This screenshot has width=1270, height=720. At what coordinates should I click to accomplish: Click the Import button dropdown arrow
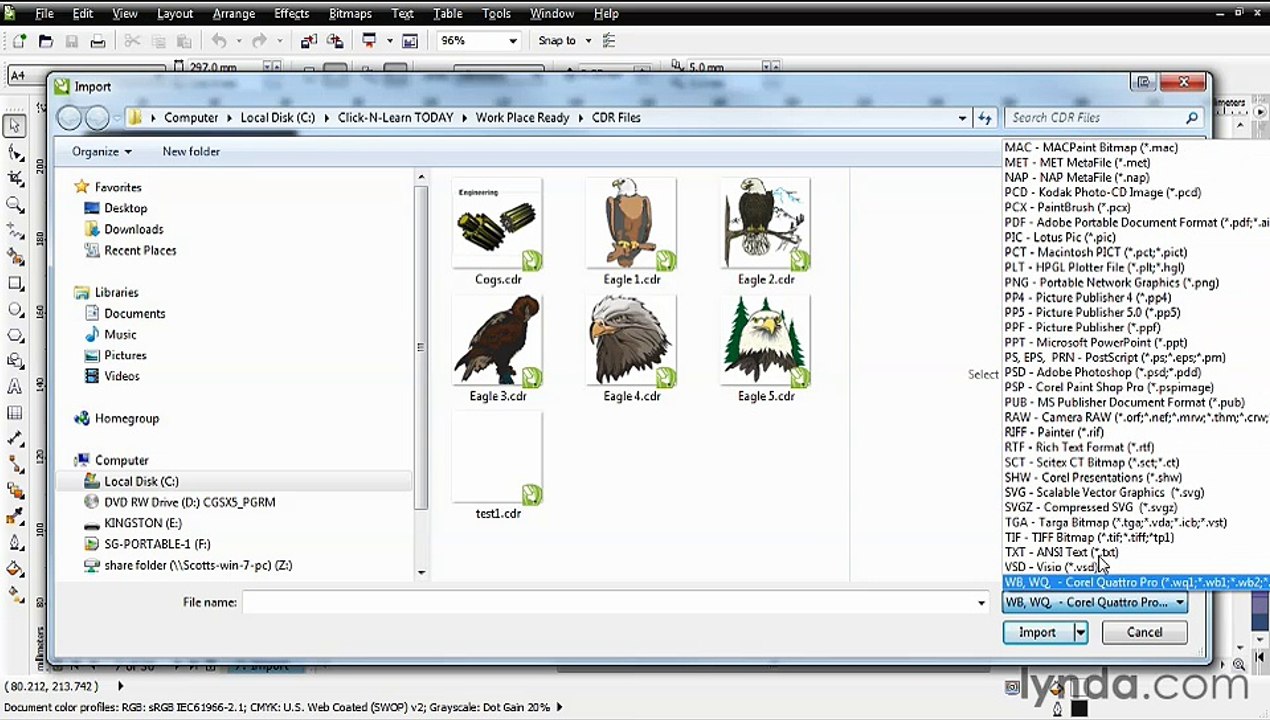(x=1080, y=633)
